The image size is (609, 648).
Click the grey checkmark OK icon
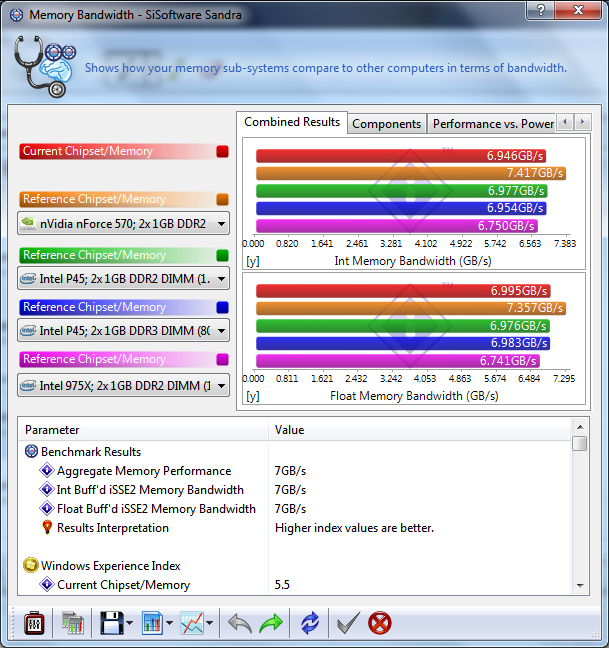tap(348, 623)
